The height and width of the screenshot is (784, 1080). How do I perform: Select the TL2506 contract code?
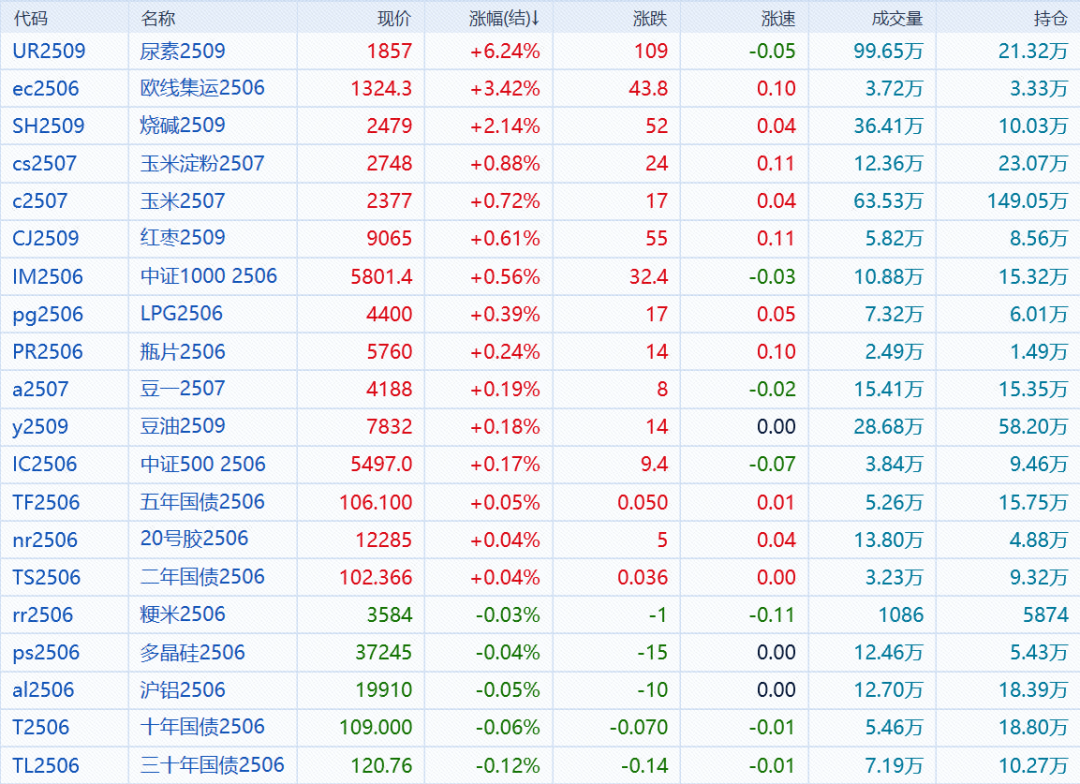[x=46, y=766]
